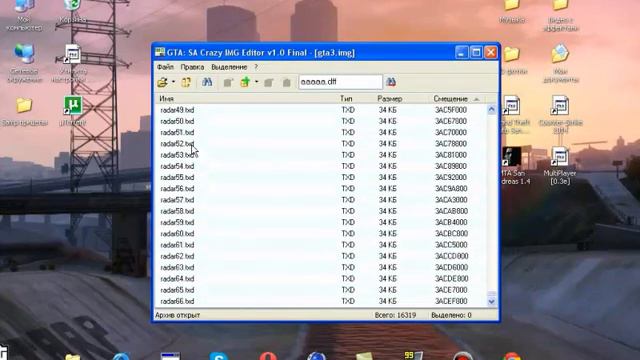The height and width of the screenshot is (360, 640).
Task: Open the Opera browser from taskbar
Action: [268, 356]
